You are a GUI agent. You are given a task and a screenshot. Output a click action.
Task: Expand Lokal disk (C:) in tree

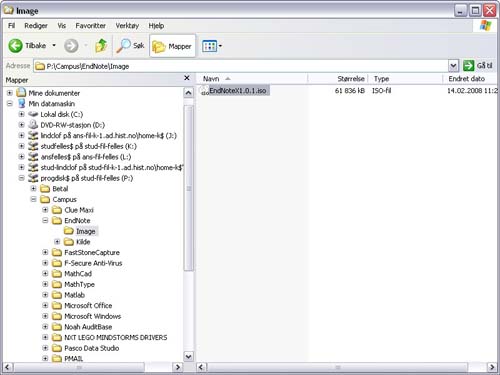coord(22,114)
